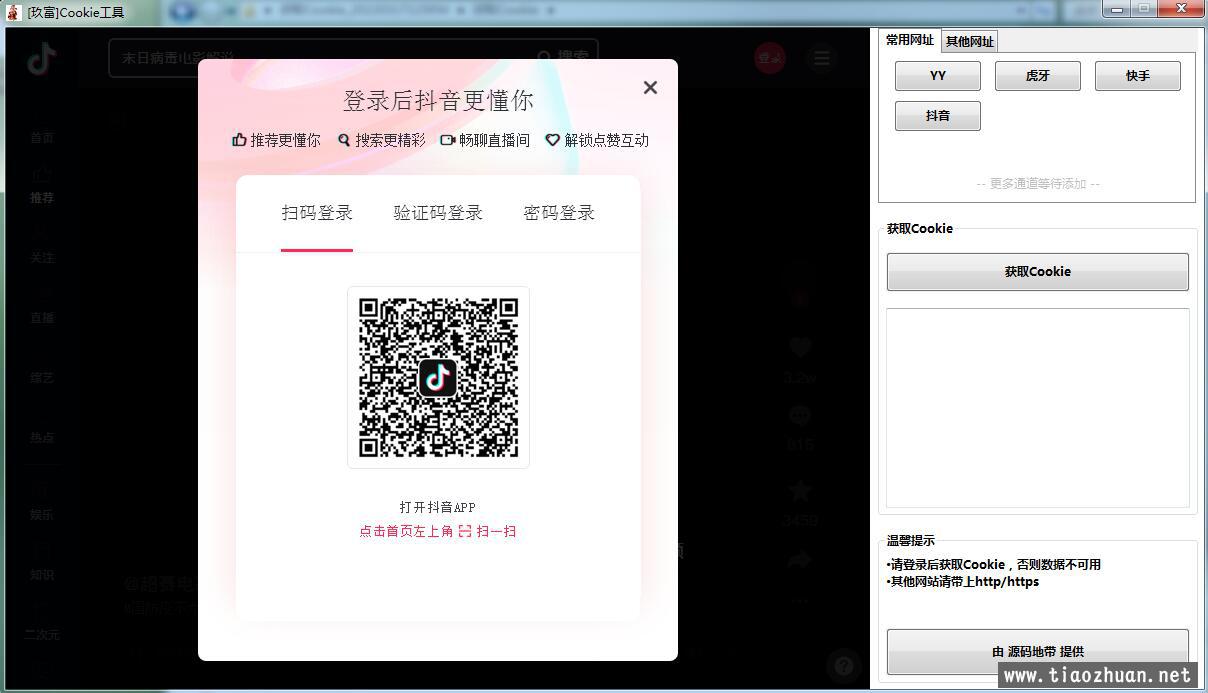1208x693 pixels.
Task: Click the camera icon beside 畅聊直播间
Action: click(x=448, y=140)
